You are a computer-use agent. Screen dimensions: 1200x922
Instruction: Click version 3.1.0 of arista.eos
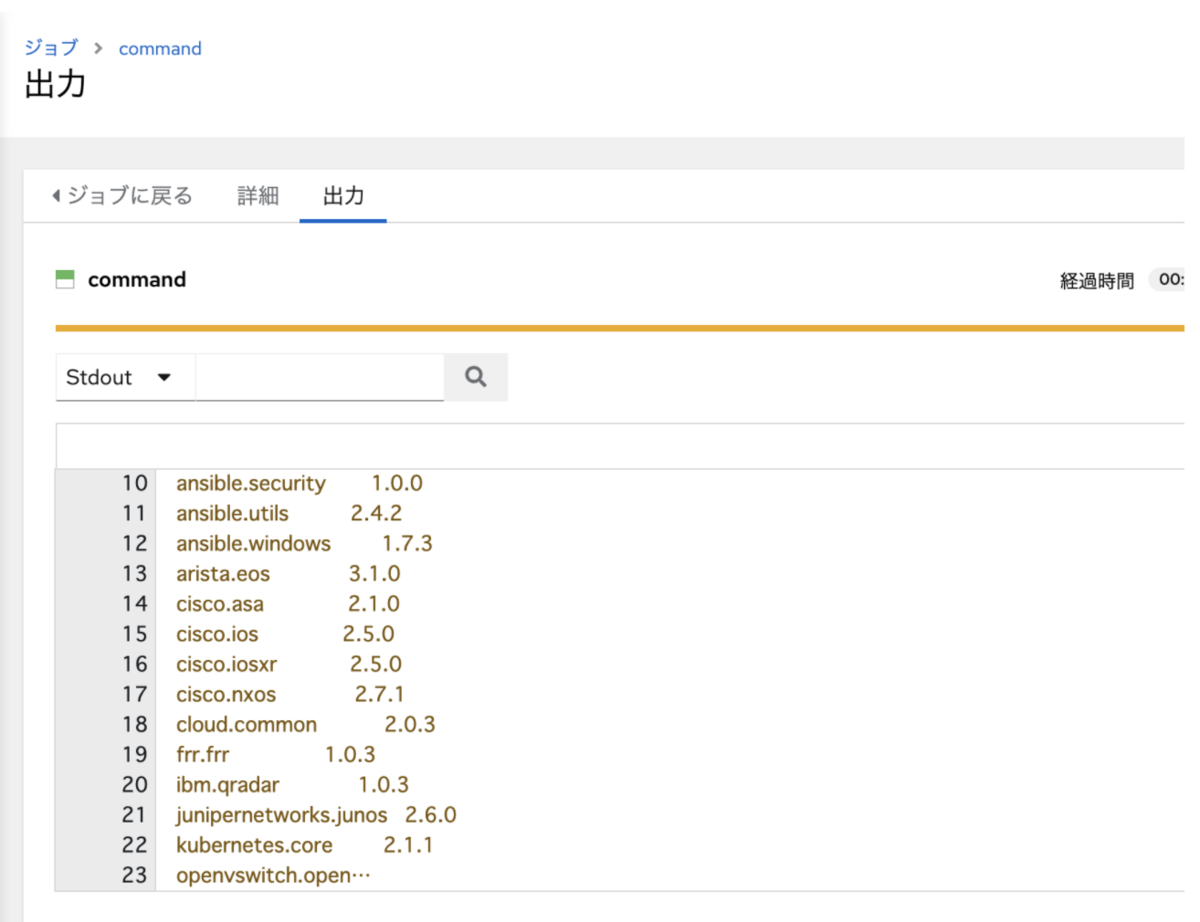coord(374,573)
